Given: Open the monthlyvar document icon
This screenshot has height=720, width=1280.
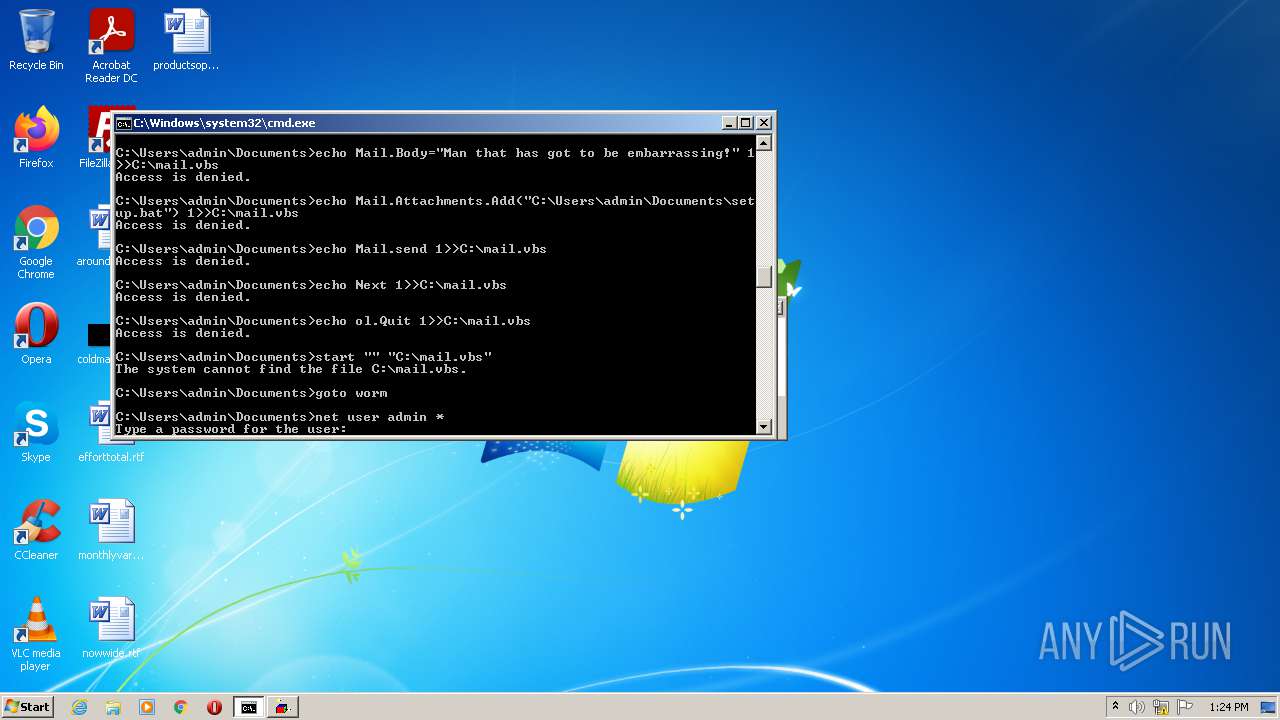Looking at the screenshot, I should pyautogui.click(x=111, y=529).
